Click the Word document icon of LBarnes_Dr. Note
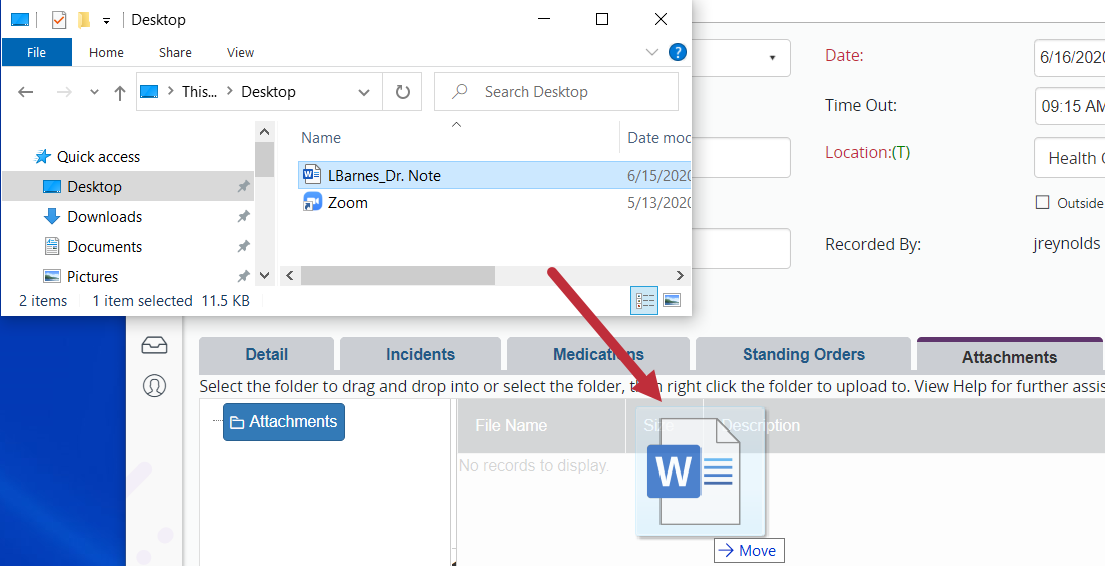The height and width of the screenshot is (566, 1105). tap(311, 174)
